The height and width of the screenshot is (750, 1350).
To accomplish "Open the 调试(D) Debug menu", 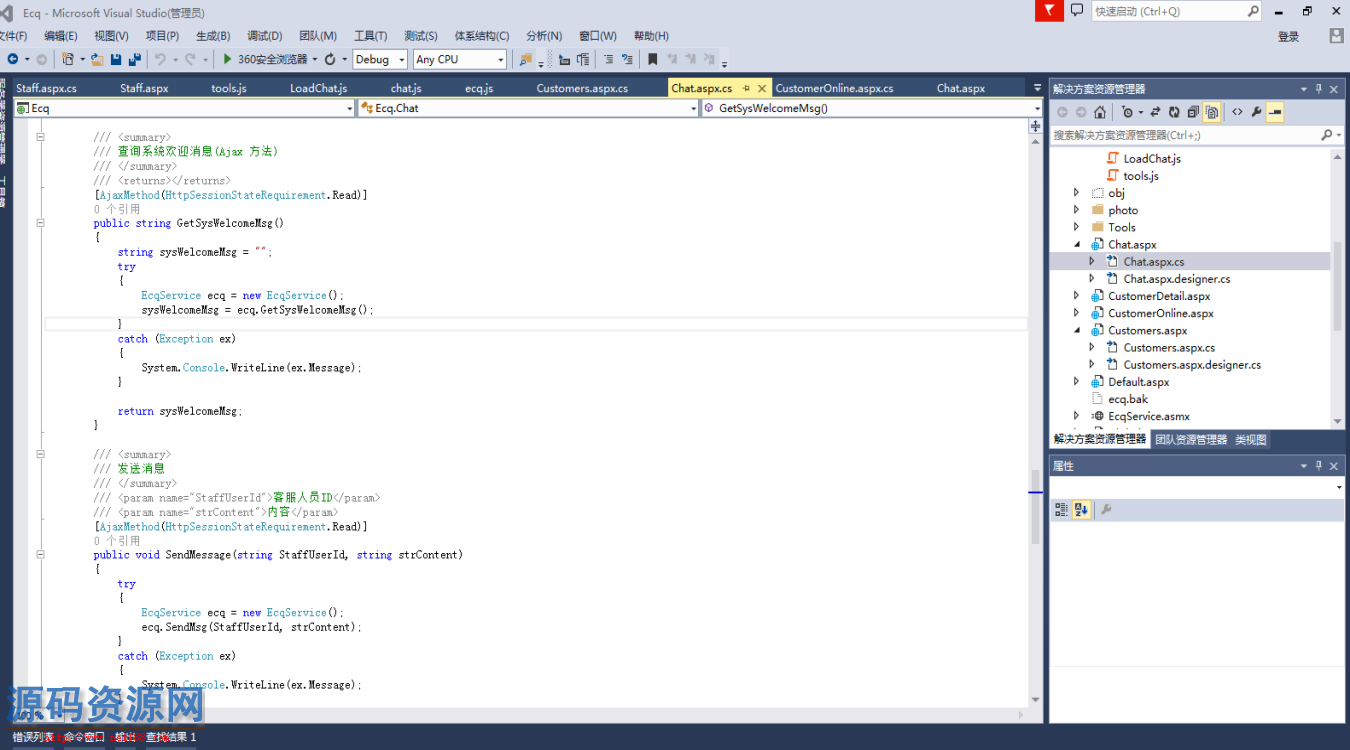I will 264,36.
